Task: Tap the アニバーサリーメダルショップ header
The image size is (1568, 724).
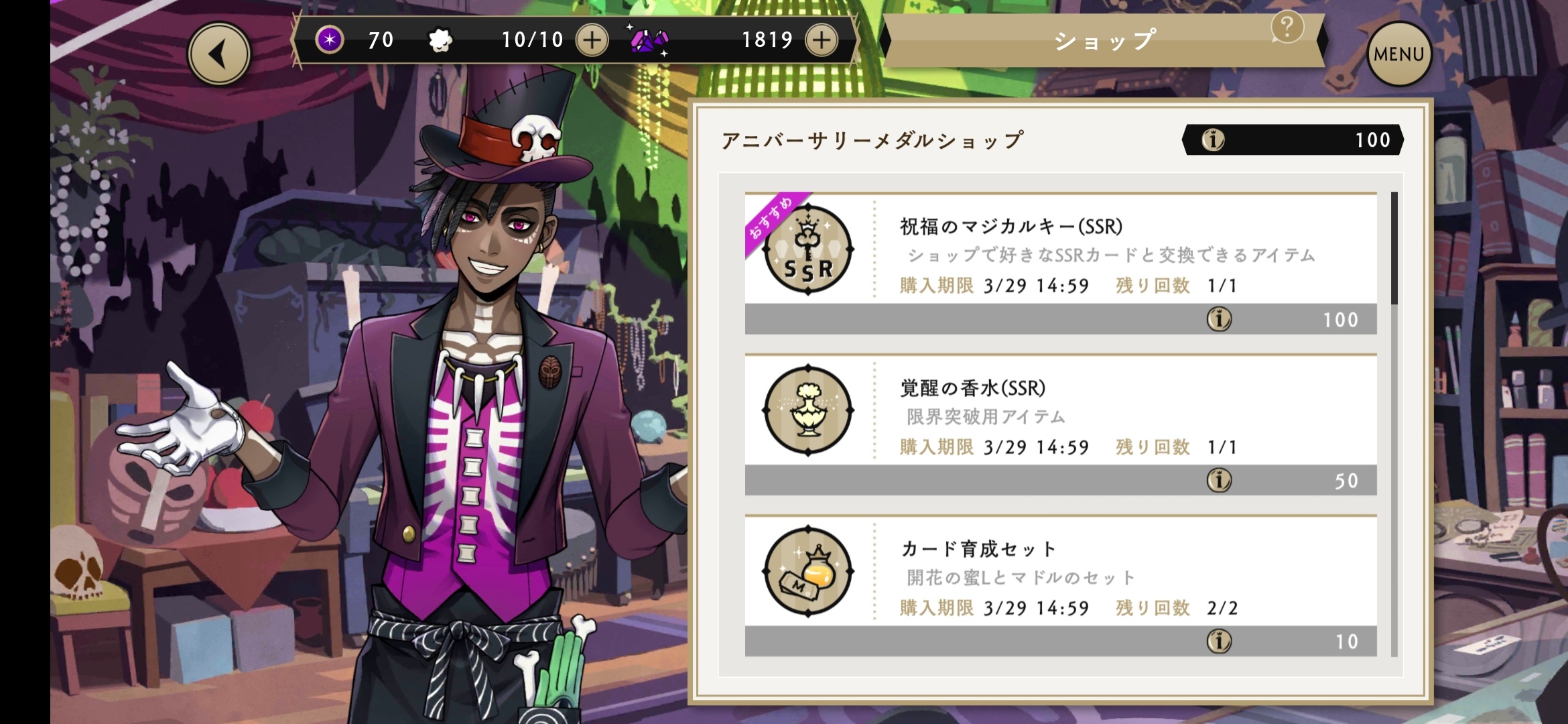Action: click(x=872, y=140)
